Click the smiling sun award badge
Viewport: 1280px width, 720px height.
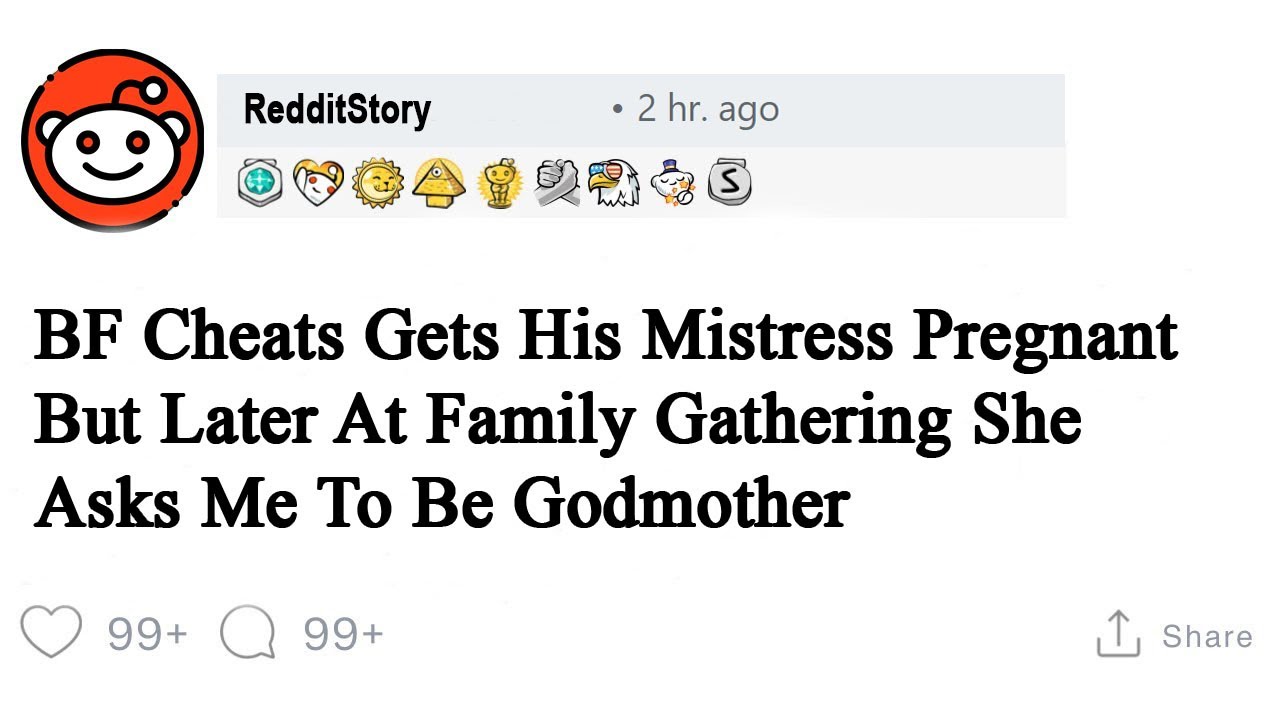377,183
